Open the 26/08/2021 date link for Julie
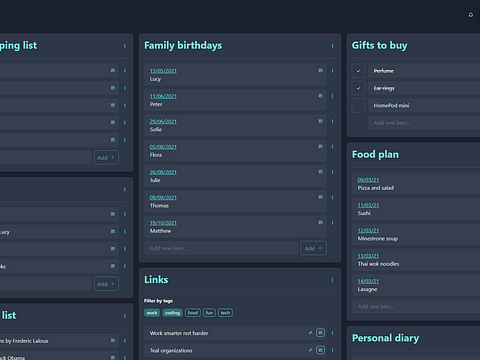 click(x=163, y=172)
